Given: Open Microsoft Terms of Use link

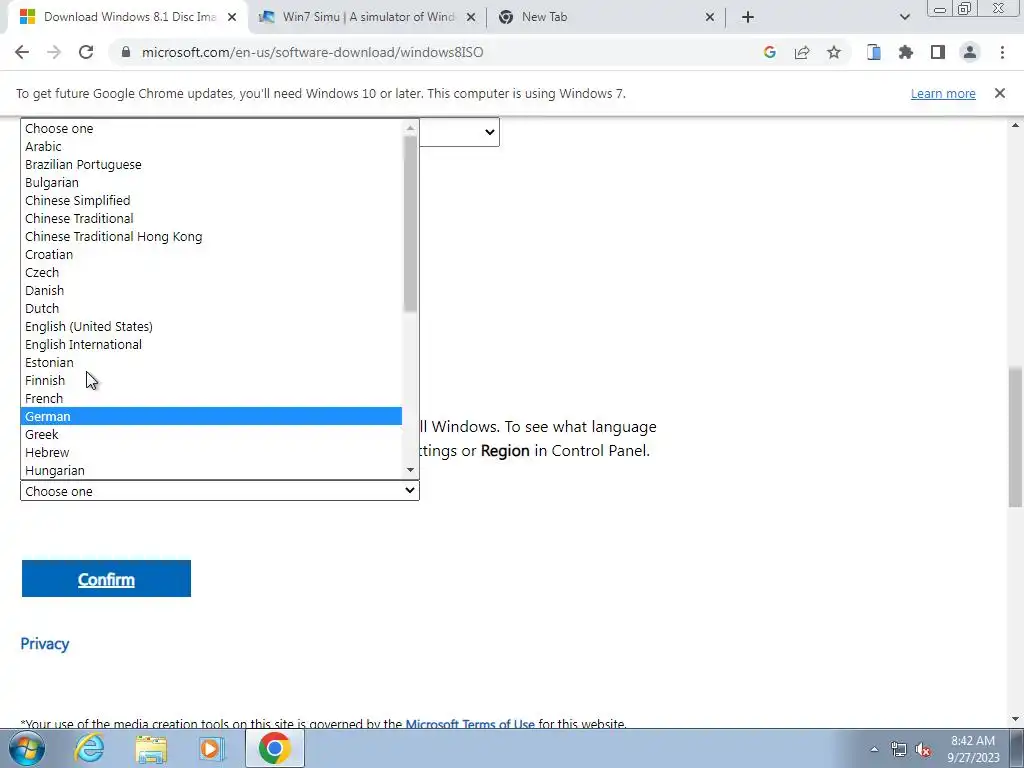Looking at the screenshot, I should tap(470, 724).
